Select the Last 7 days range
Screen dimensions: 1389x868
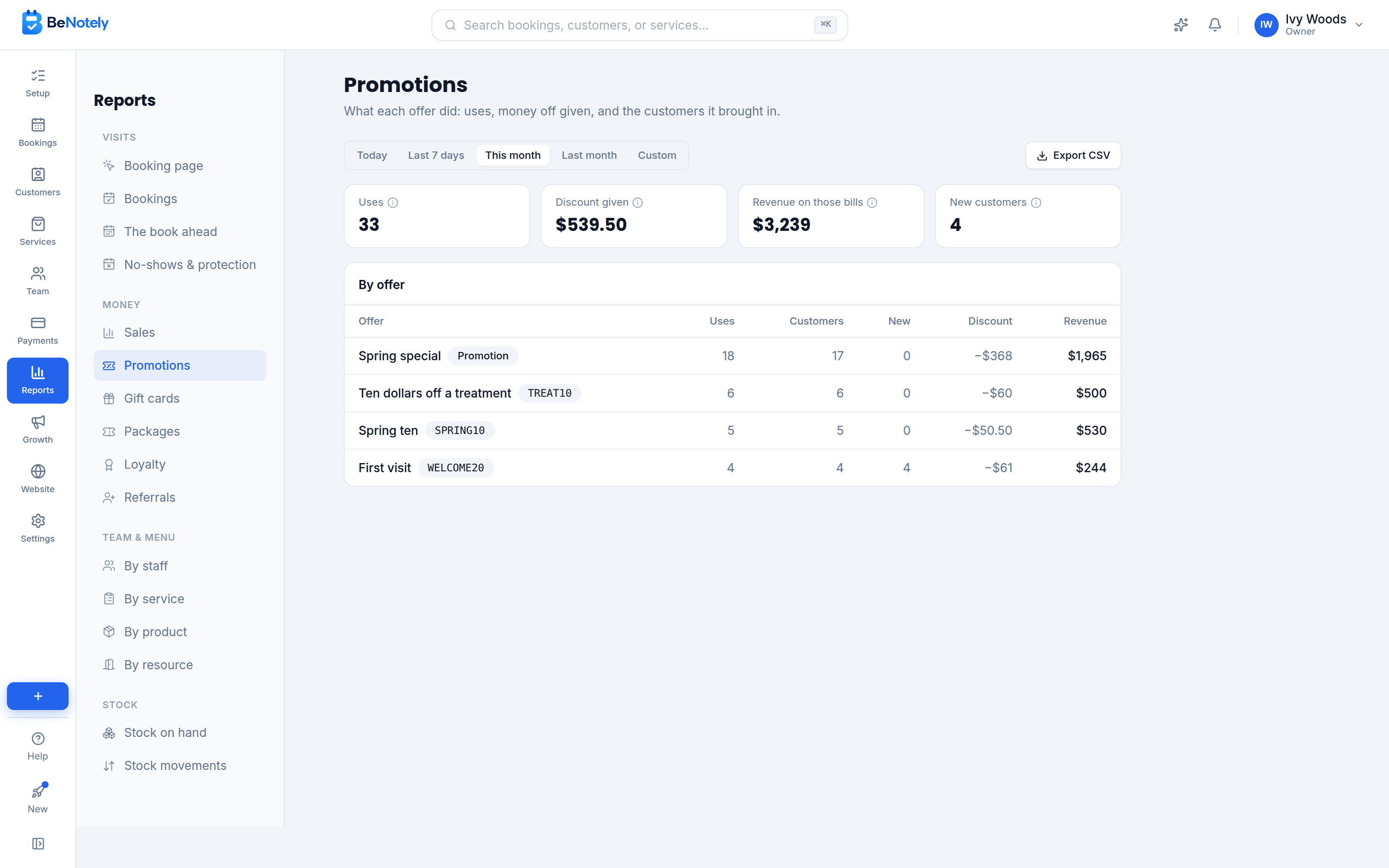point(436,155)
